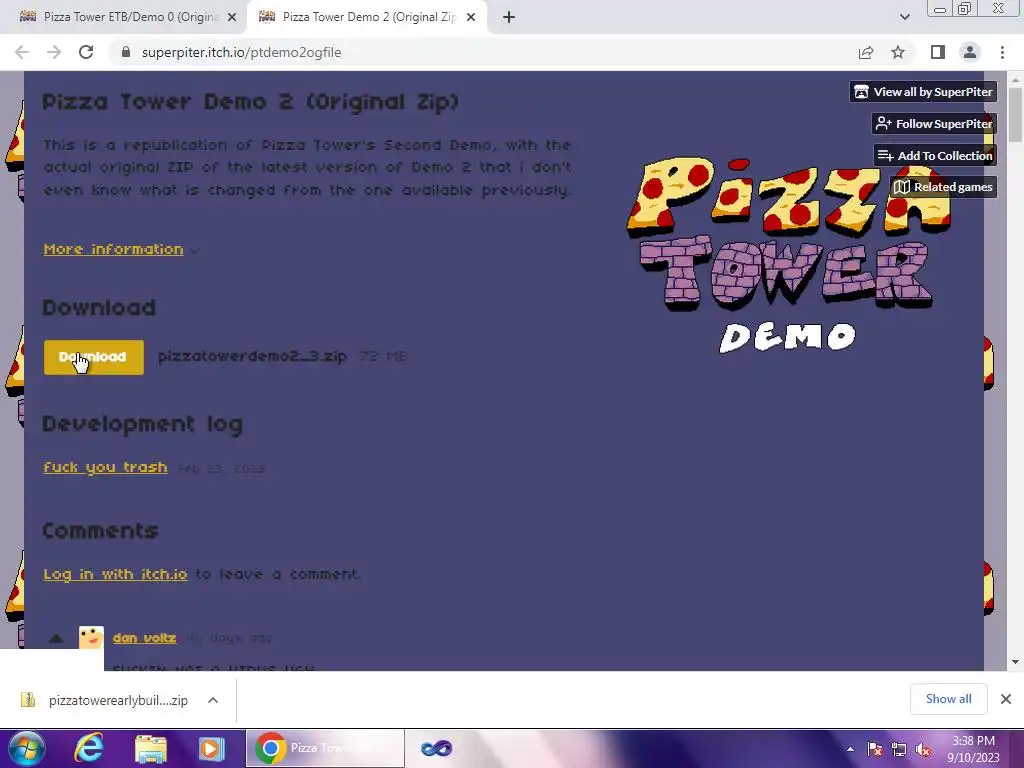Click the Comments heading
The image size is (1024, 768).
tap(100, 531)
